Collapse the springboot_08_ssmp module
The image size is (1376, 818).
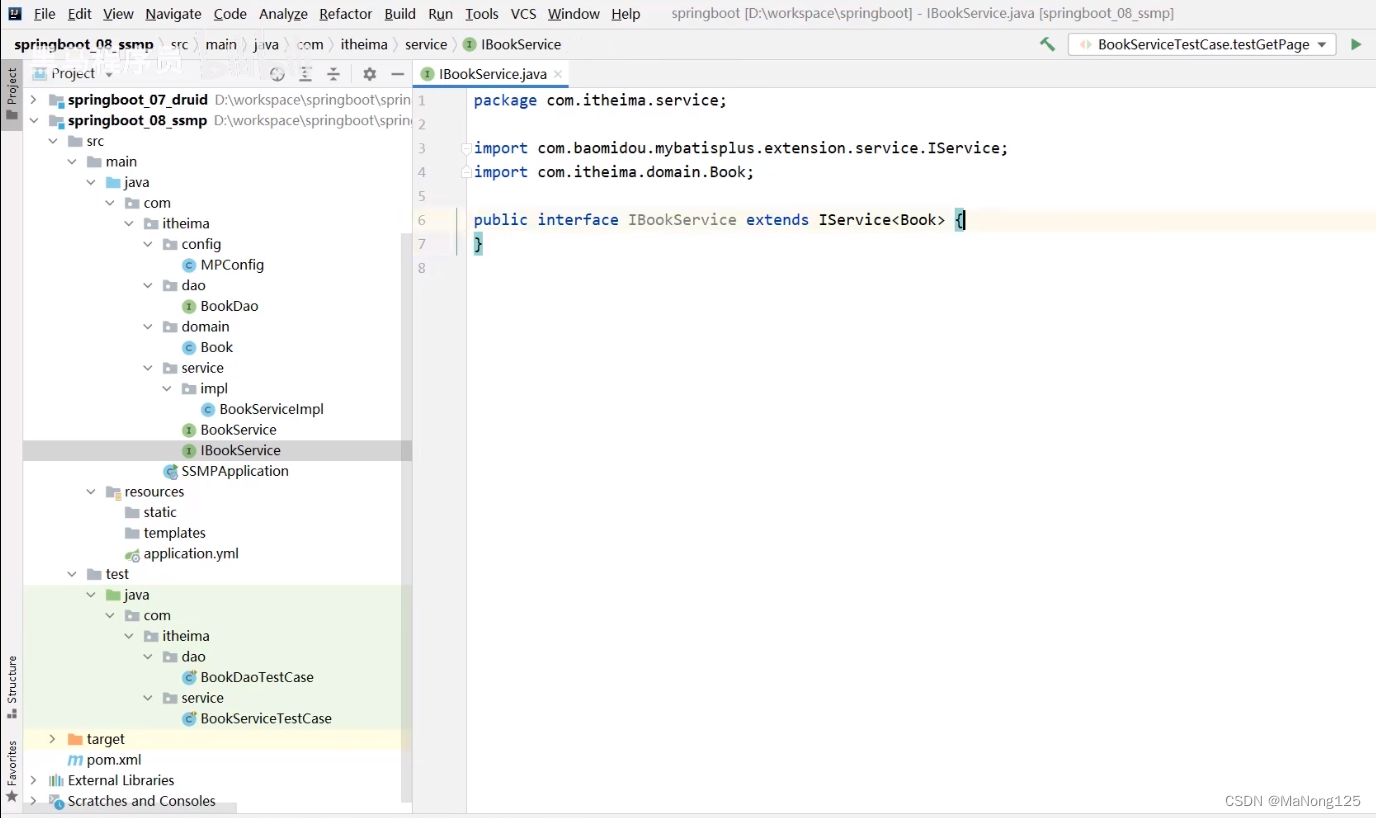pyautogui.click(x=34, y=120)
